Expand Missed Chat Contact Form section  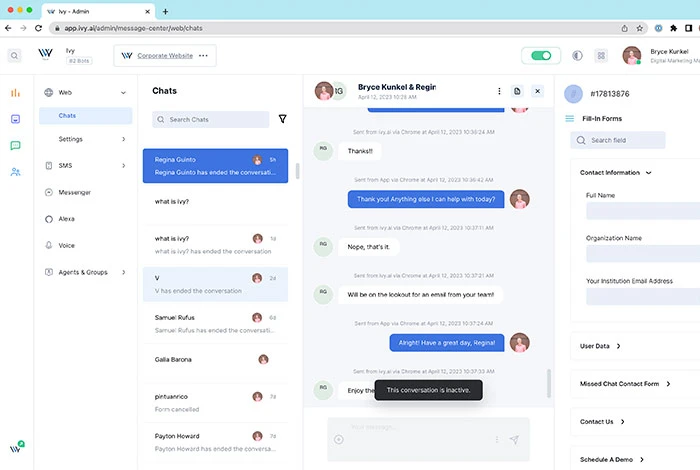(668, 384)
